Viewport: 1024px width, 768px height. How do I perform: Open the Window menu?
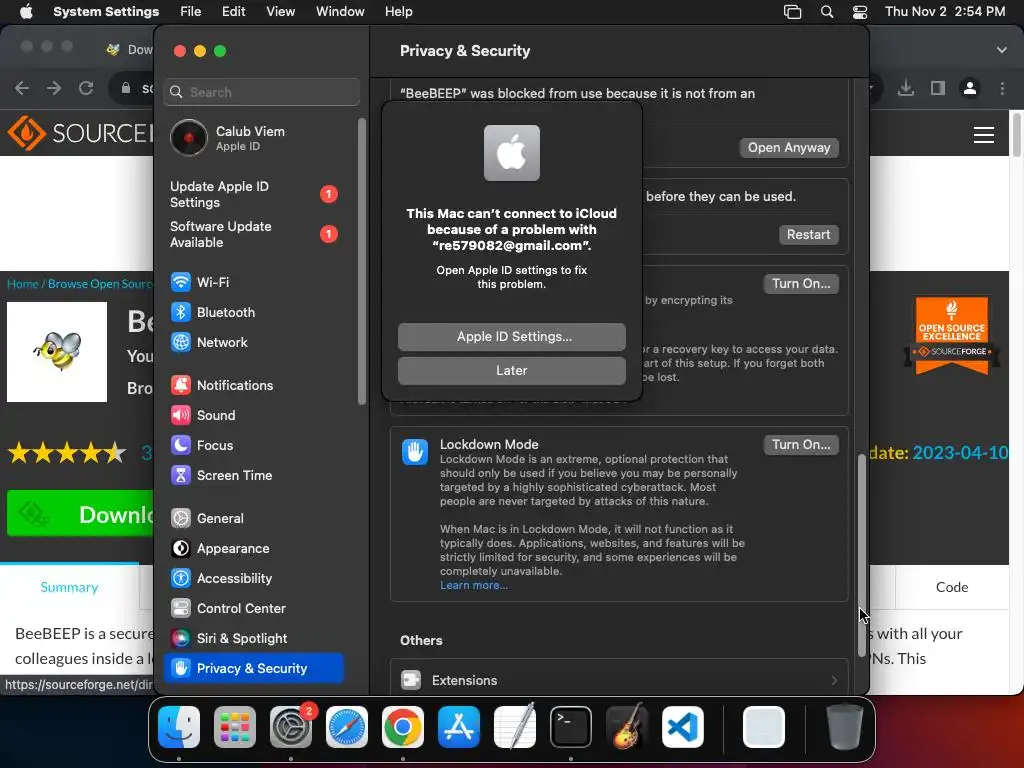[x=340, y=12]
